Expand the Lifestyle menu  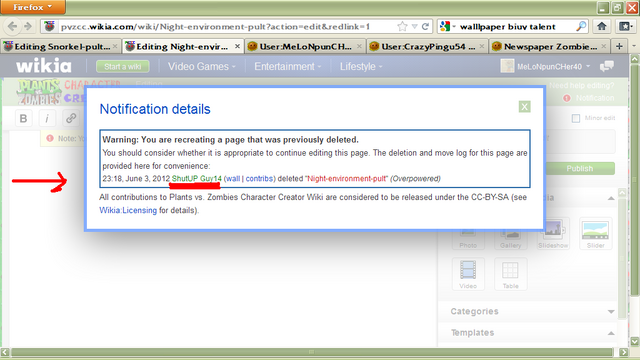point(361,67)
